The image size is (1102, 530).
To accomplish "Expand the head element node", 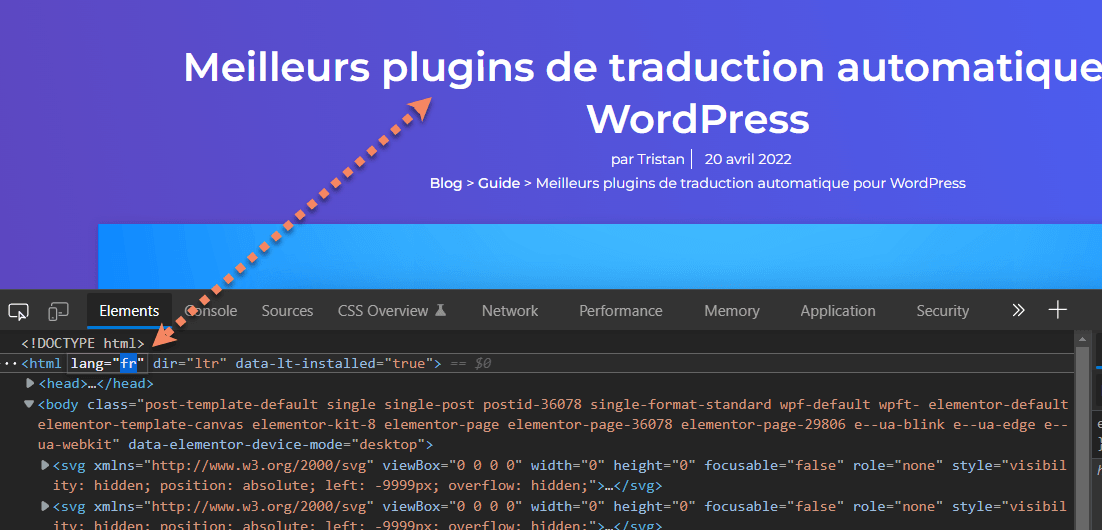I will pos(30,384).
